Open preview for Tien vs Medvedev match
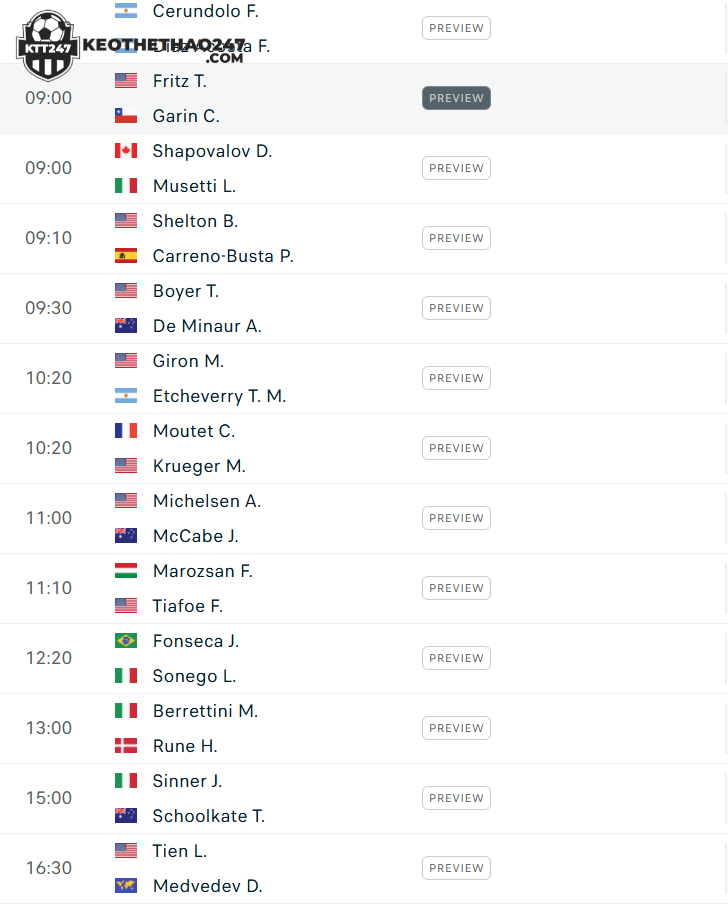This screenshot has height=905, width=728. pyautogui.click(x=456, y=867)
